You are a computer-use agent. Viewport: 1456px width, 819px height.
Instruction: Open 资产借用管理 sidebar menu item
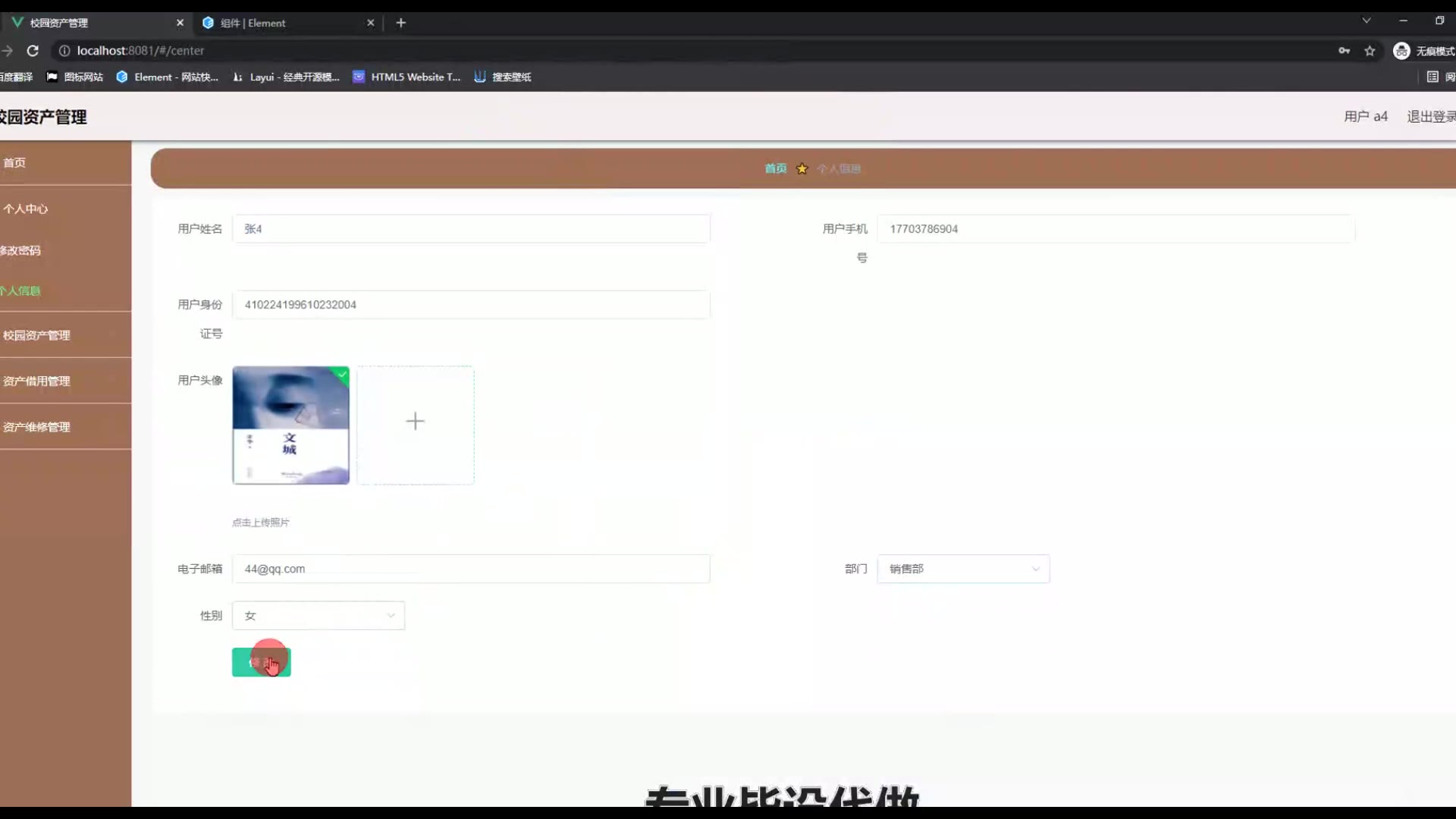(36, 381)
